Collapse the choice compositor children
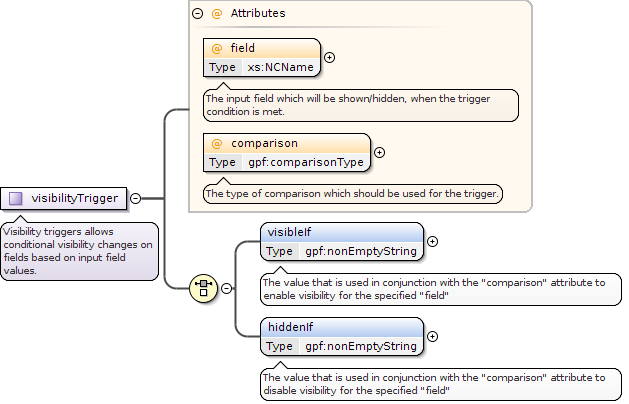The image size is (629, 404). (x=227, y=288)
